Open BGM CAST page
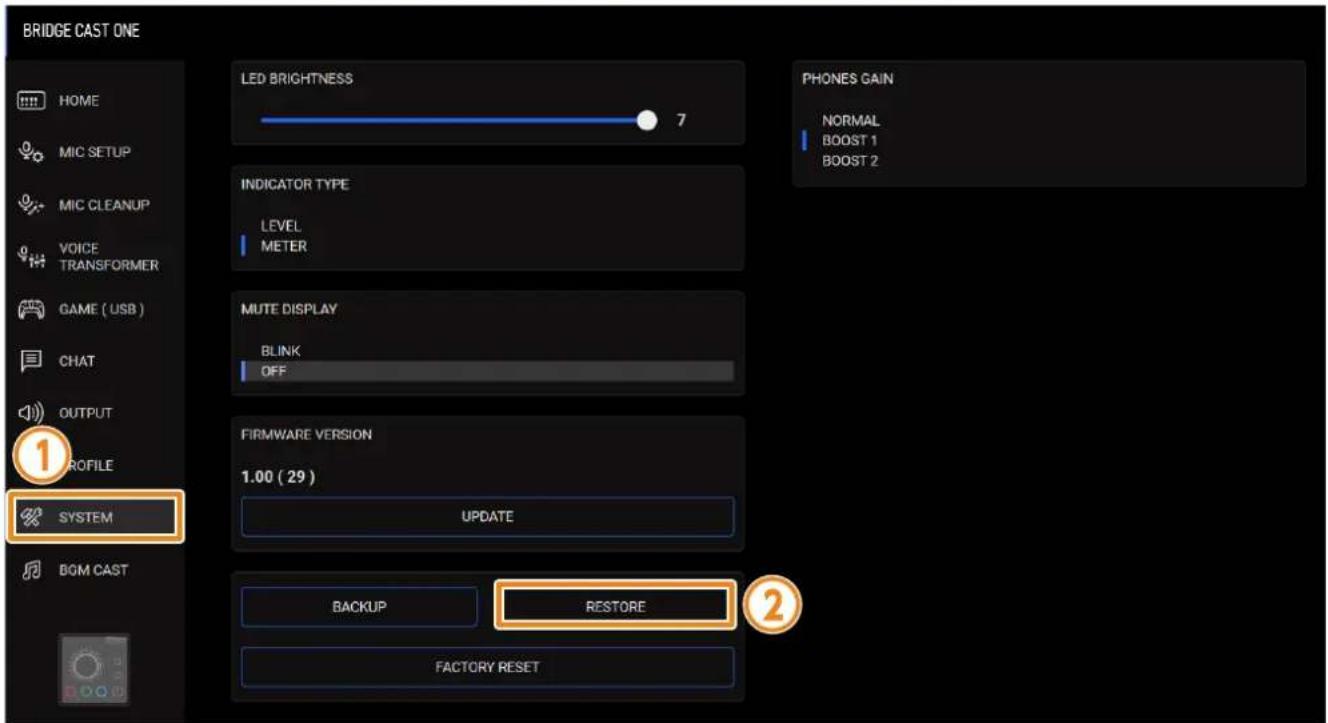 coord(92,570)
